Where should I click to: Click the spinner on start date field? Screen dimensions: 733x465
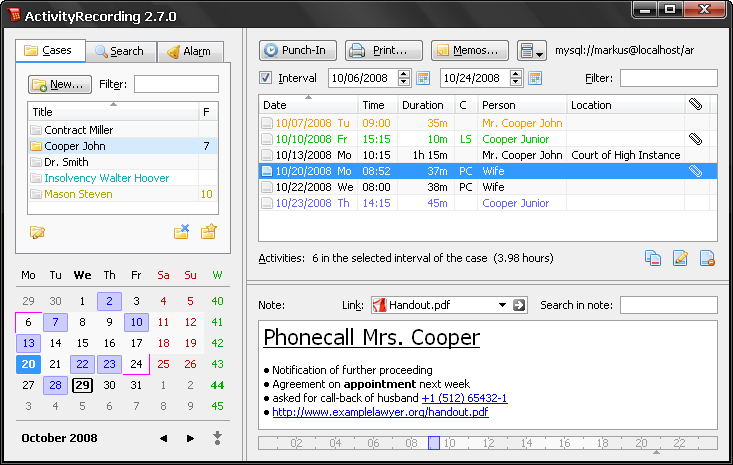tap(404, 78)
